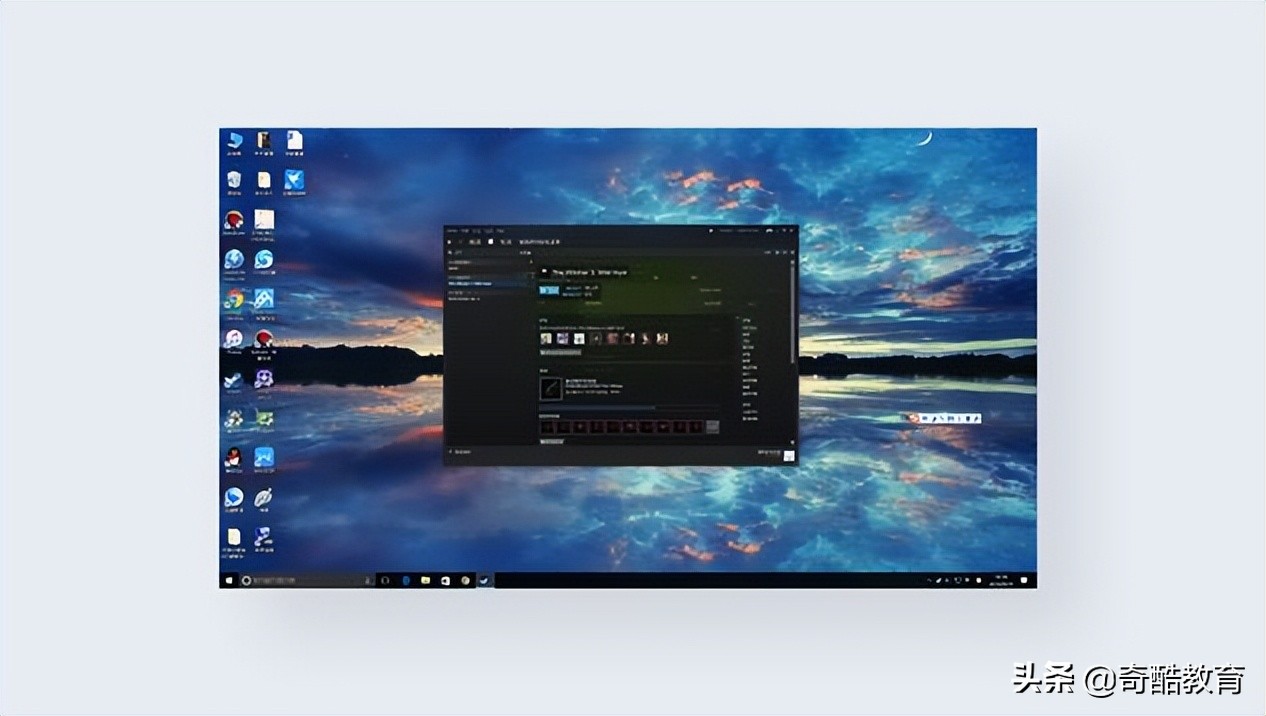
Task: Click the Steam icon in the taskbar
Action: tap(486, 580)
